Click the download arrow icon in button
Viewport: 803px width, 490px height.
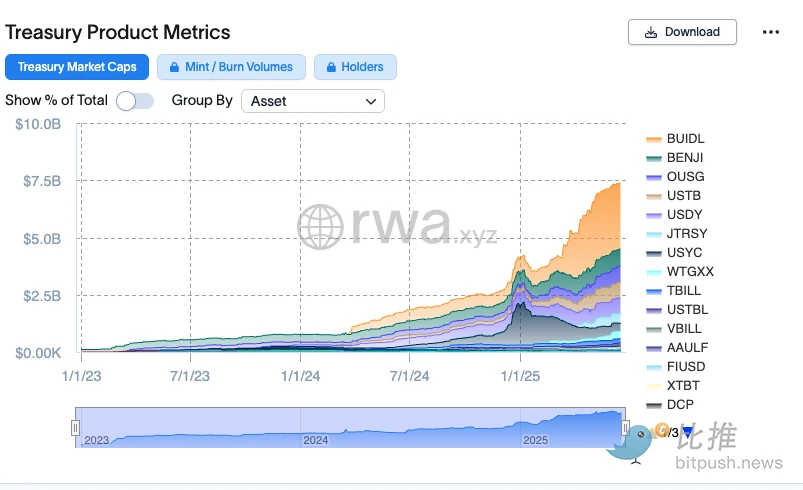click(651, 32)
